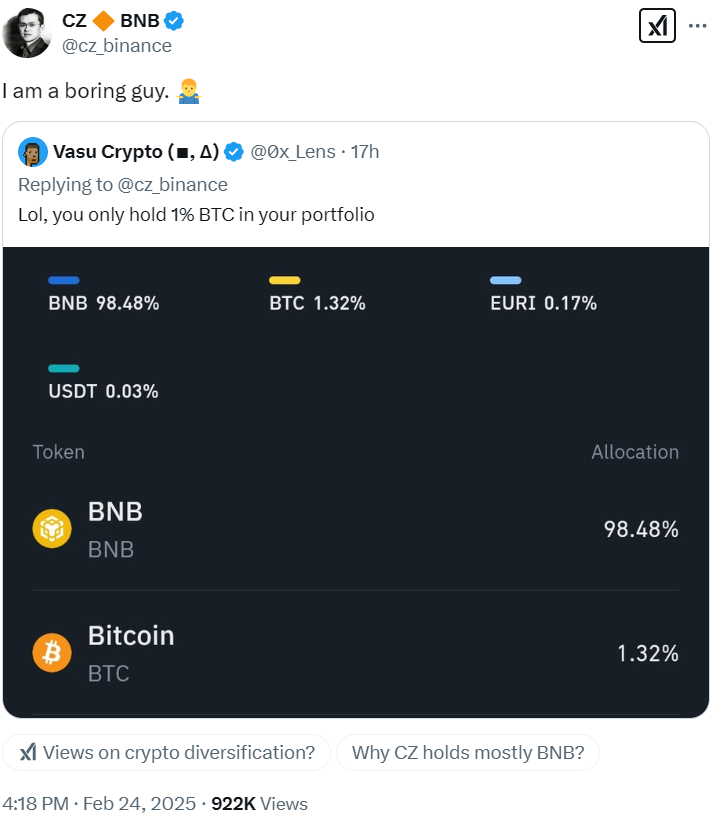Click Vasu Crypto's verified badge
Viewport: 726px width, 816px height.
(234, 152)
